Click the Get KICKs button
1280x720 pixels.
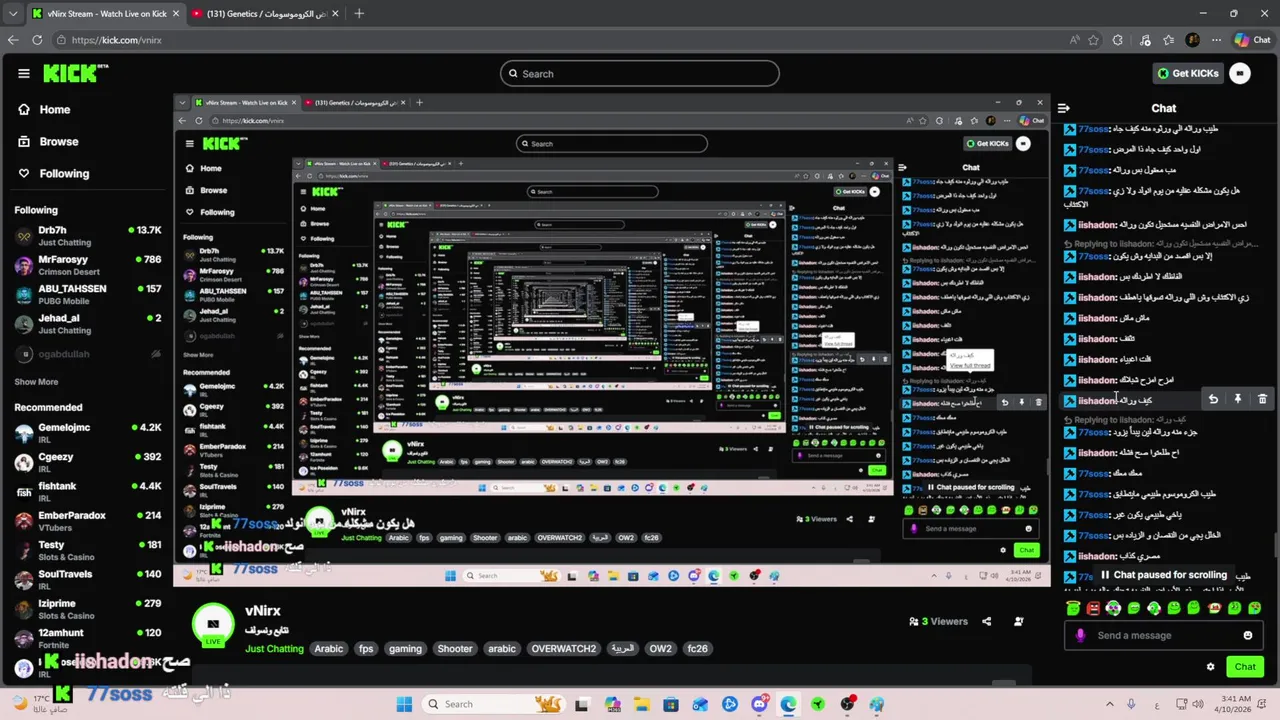[1187, 73]
